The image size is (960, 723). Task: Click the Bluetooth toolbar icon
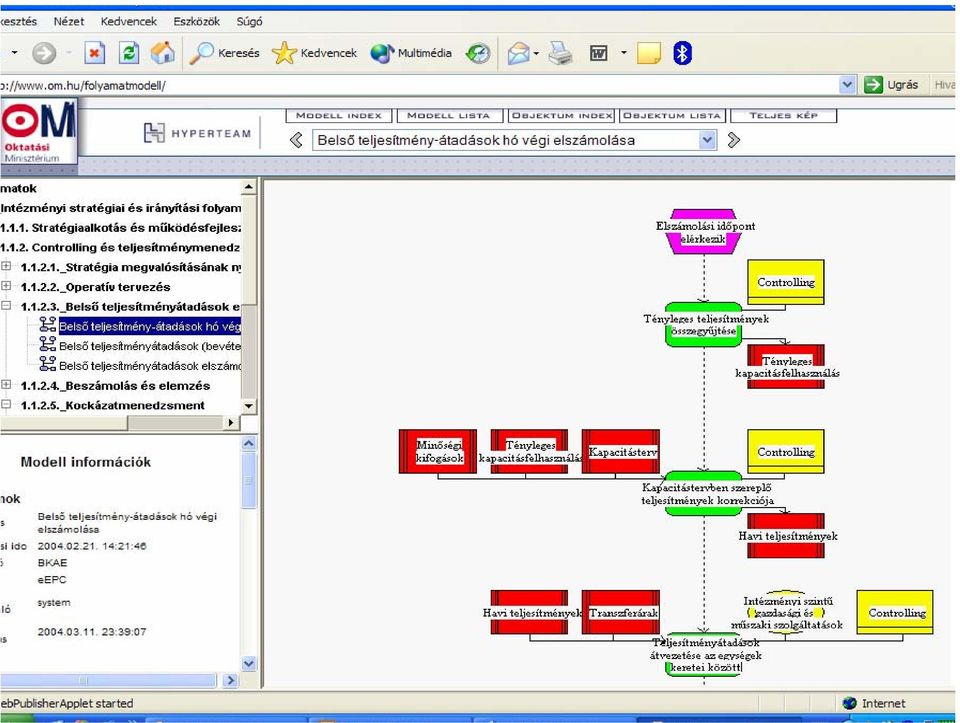point(682,53)
